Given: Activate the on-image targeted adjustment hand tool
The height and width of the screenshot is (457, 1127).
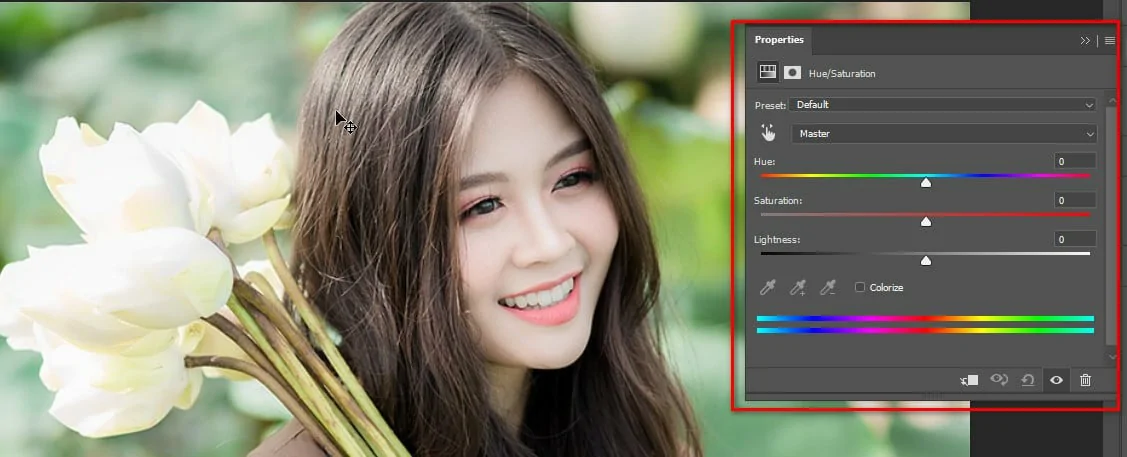Looking at the screenshot, I should [768, 133].
